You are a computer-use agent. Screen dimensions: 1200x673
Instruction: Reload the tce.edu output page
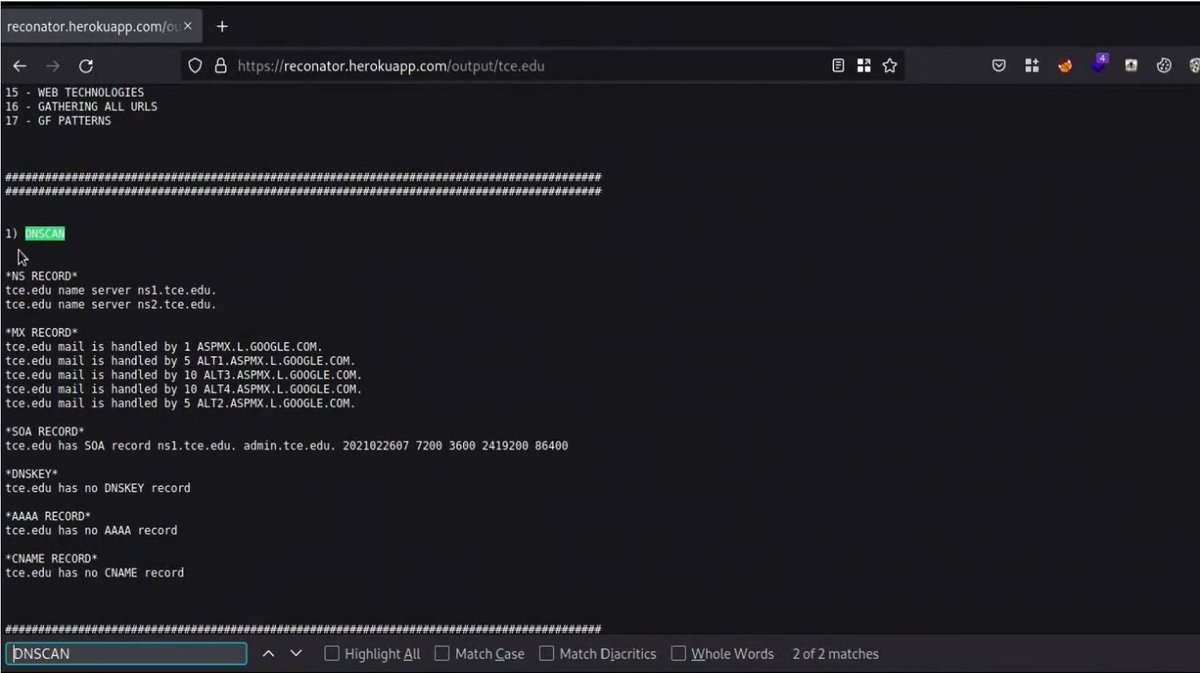click(86, 65)
